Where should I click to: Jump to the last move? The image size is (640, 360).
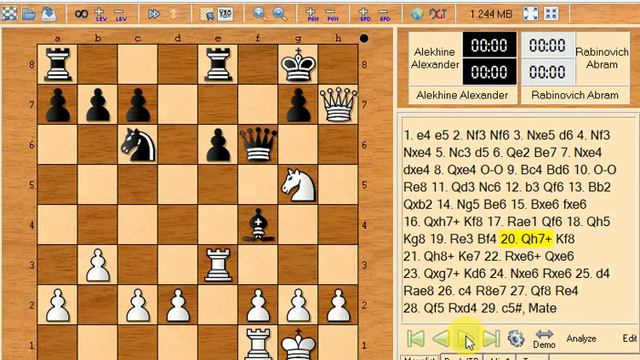491,338
